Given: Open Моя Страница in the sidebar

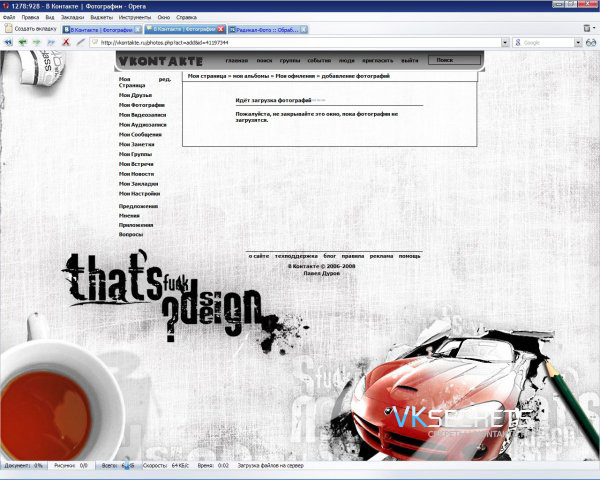Looking at the screenshot, I should (x=132, y=82).
